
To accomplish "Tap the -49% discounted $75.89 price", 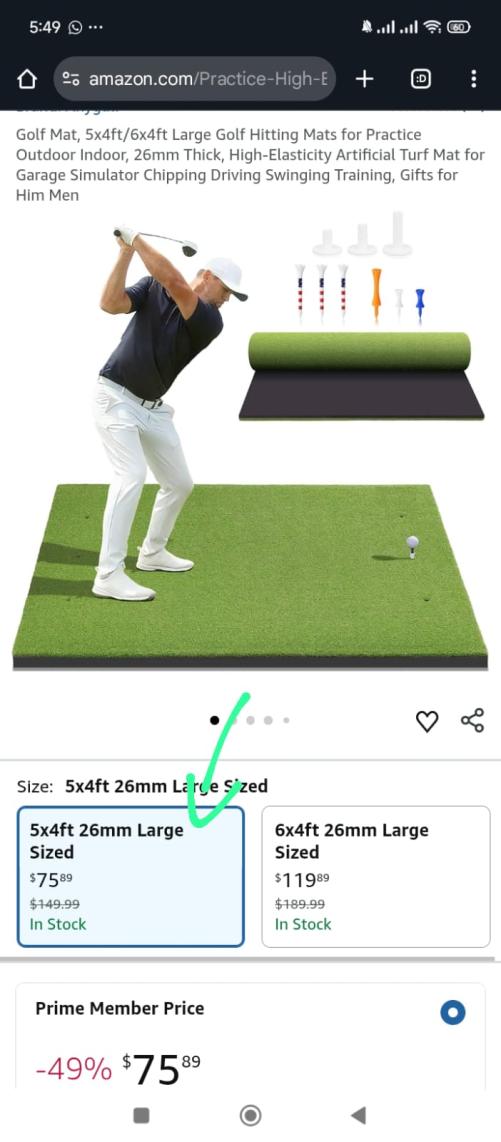I will (x=118, y=1069).
